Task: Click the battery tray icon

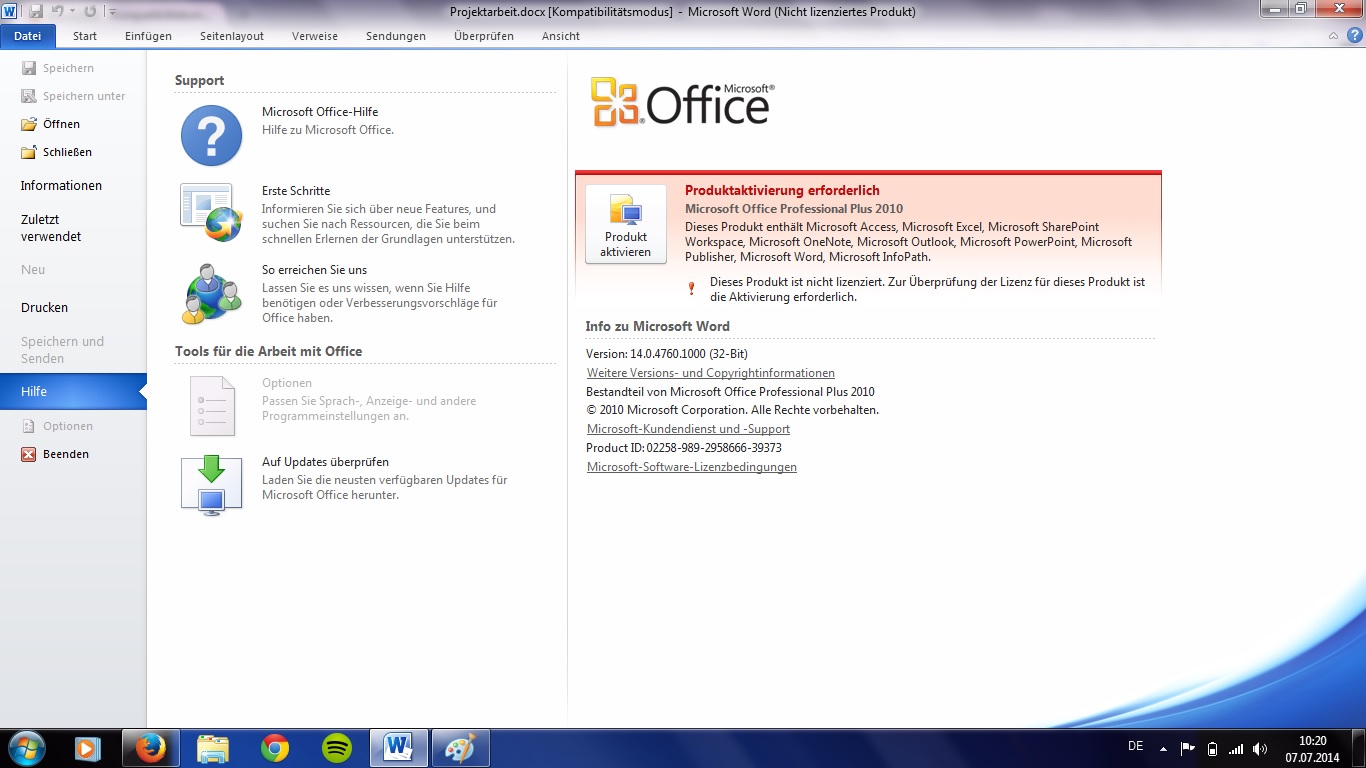Action: point(1212,748)
